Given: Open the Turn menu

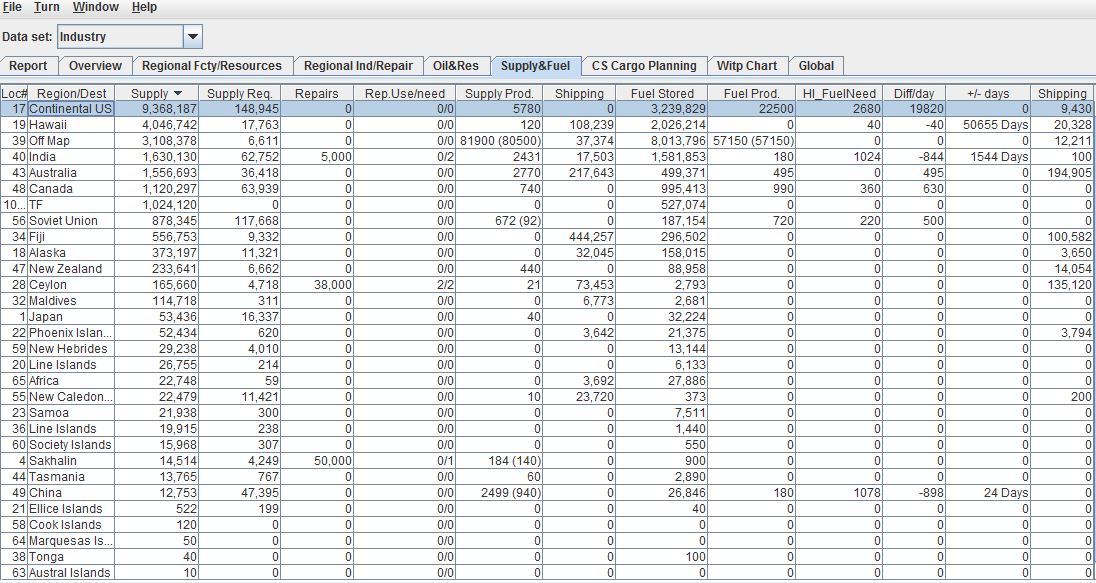Looking at the screenshot, I should (47, 7).
